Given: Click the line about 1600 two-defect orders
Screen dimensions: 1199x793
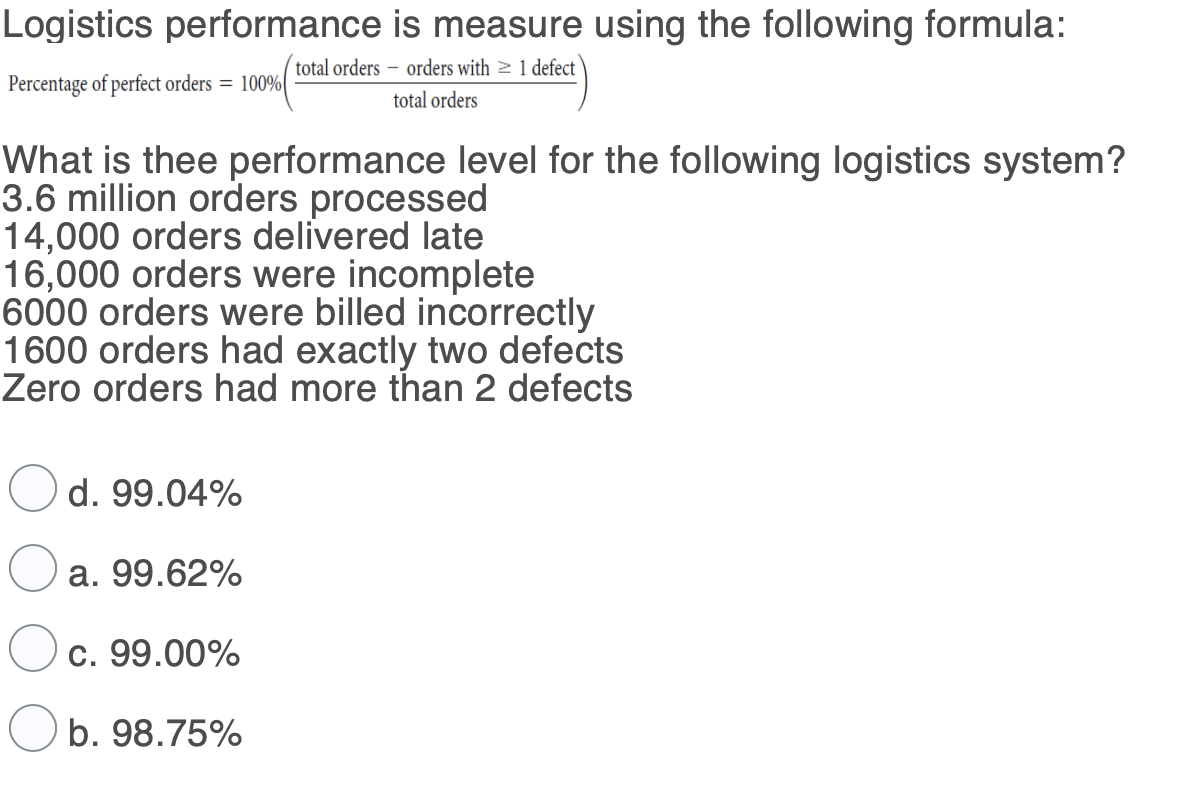Looking at the screenshot, I should [311, 351].
